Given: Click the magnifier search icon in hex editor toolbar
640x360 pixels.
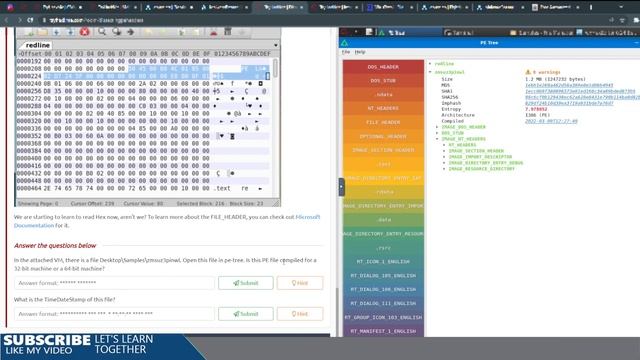Looking at the screenshot, I should [x=102, y=32].
